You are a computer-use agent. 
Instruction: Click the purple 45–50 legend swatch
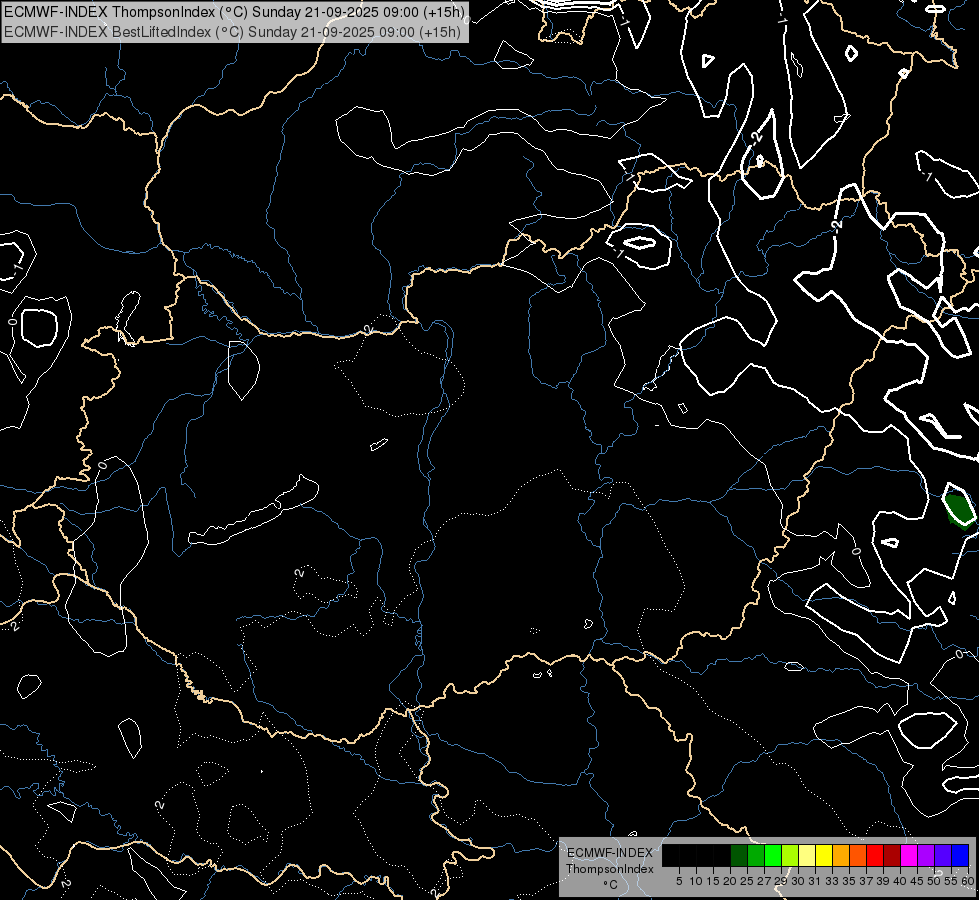[926, 855]
